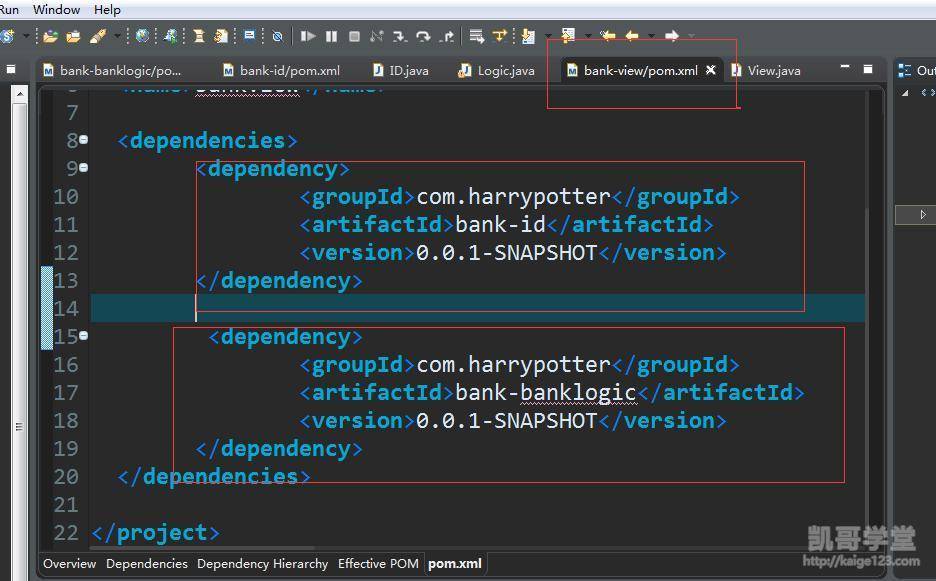Click the Open Task folder toolbar icon
The width and height of the screenshot is (936, 581).
pos(73,36)
